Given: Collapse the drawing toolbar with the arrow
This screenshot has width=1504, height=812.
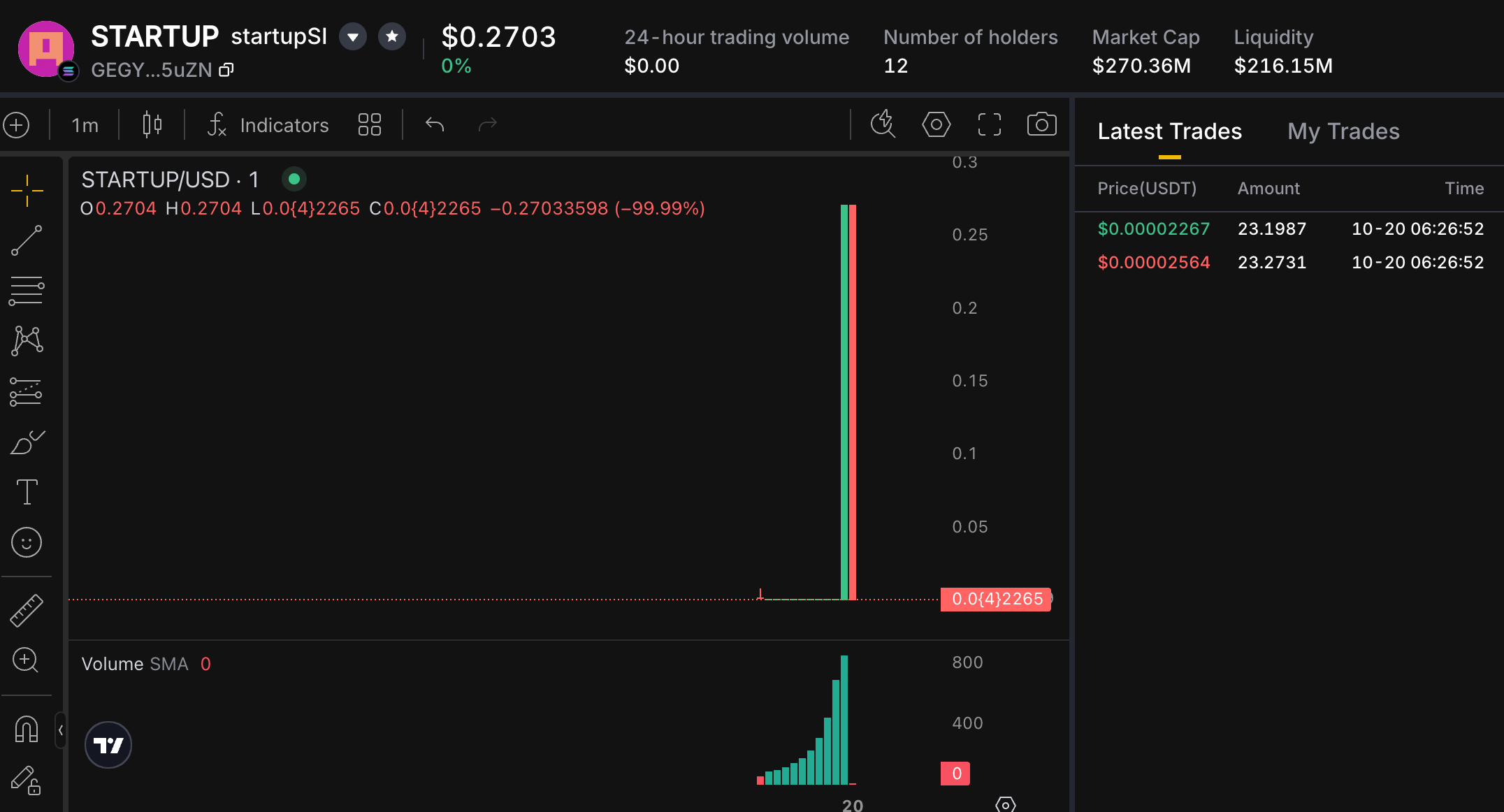Looking at the screenshot, I should (61, 730).
